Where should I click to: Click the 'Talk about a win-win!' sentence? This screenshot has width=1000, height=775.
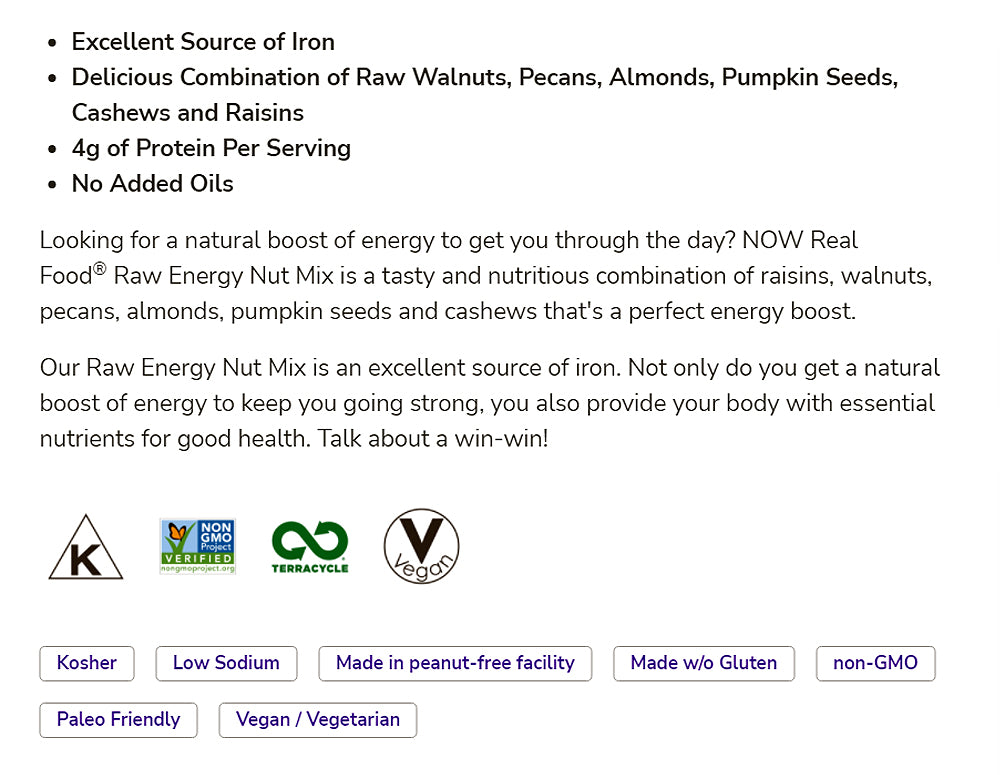pyautogui.click(x=433, y=439)
